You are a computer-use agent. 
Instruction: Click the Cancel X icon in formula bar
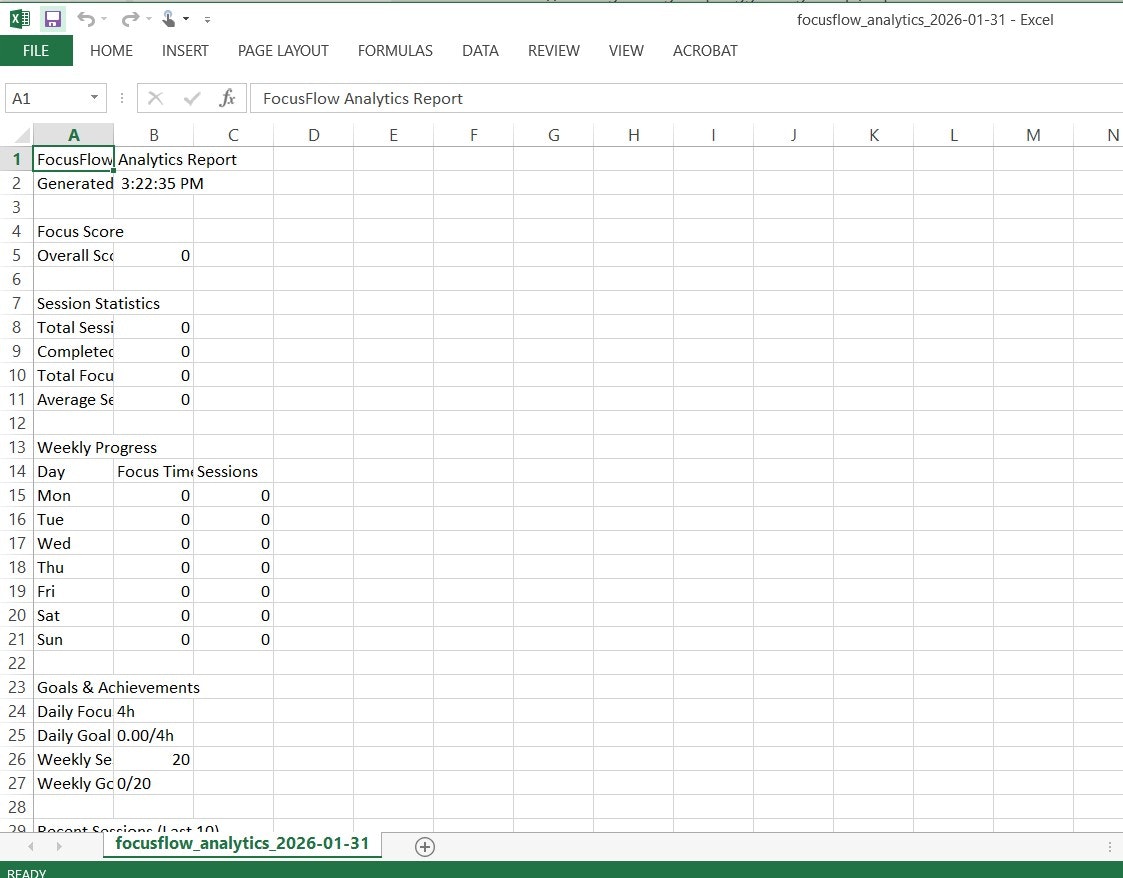[155, 98]
